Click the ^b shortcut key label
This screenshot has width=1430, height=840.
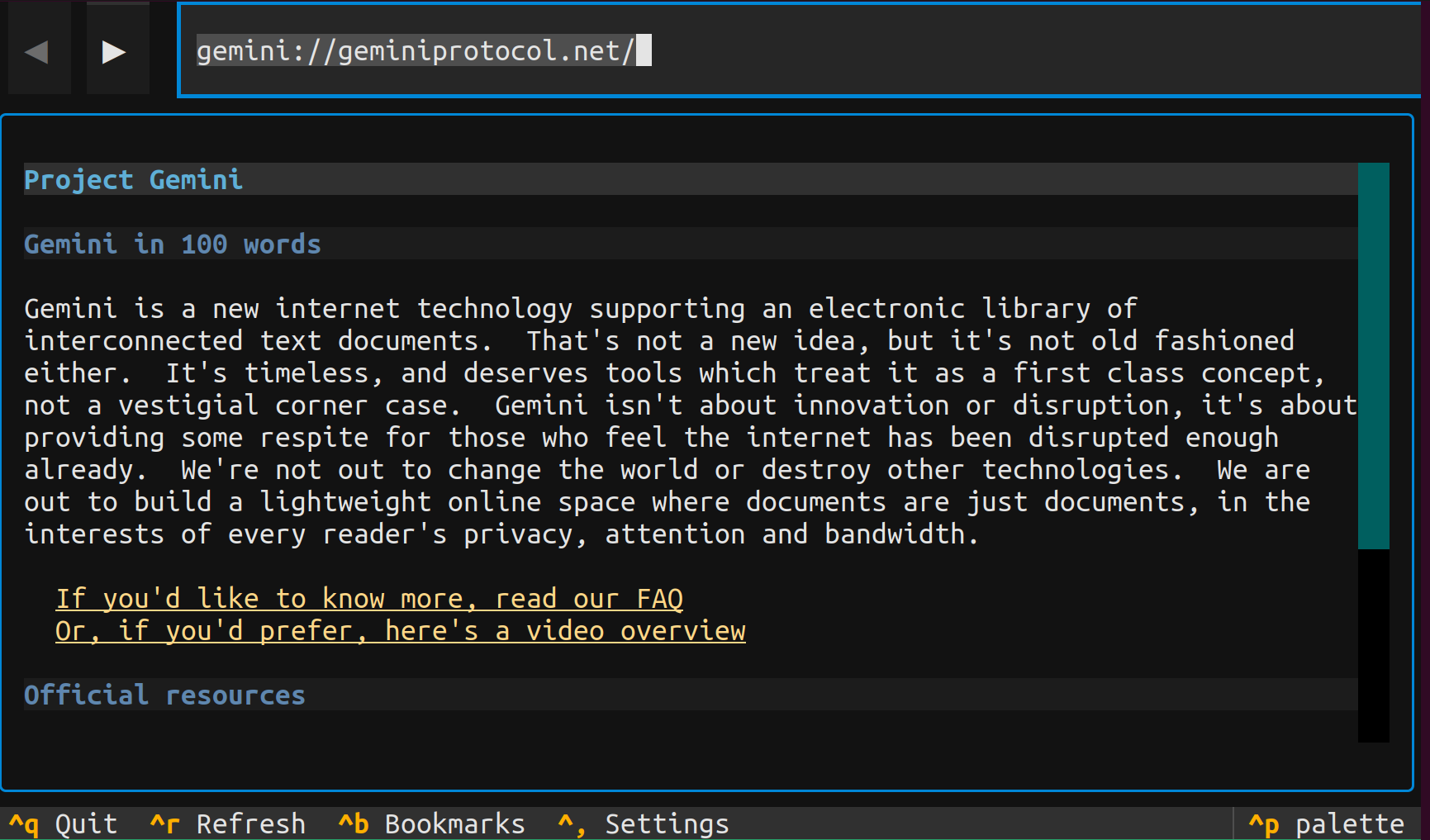pyautogui.click(x=354, y=824)
